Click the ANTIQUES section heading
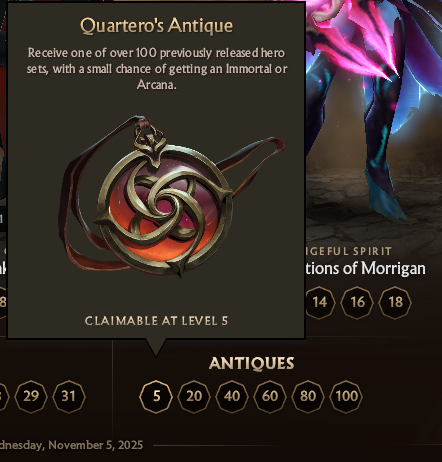Screen dimensions: 442x462 252,363
